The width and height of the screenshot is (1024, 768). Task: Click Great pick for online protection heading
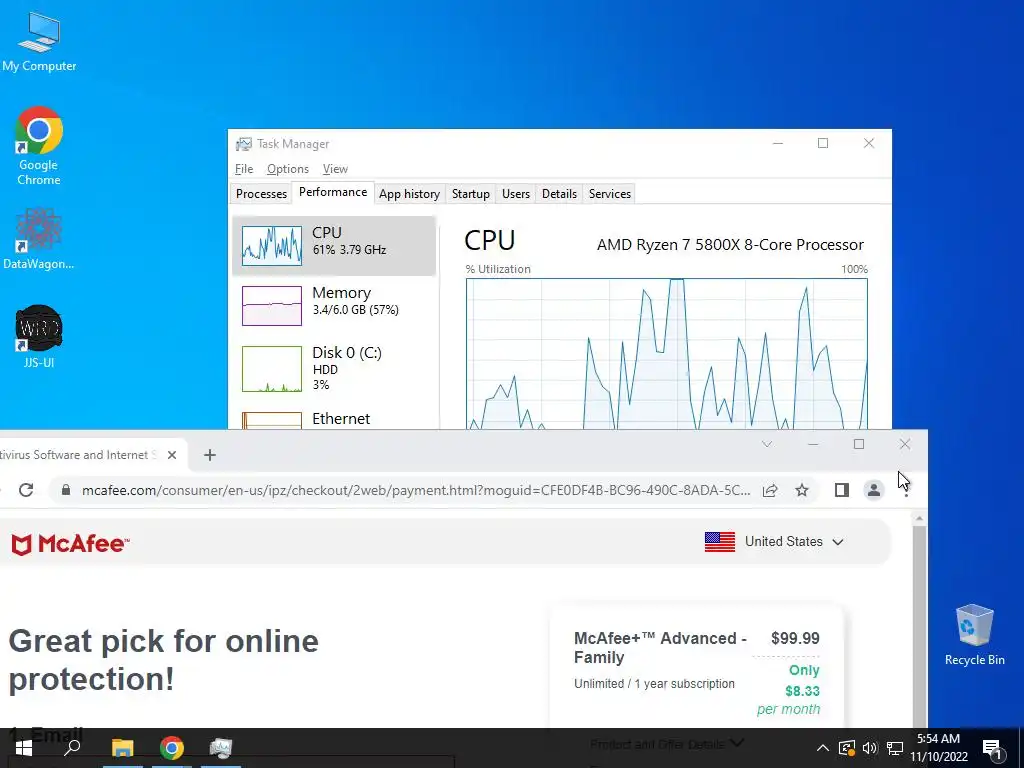(163, 660)
